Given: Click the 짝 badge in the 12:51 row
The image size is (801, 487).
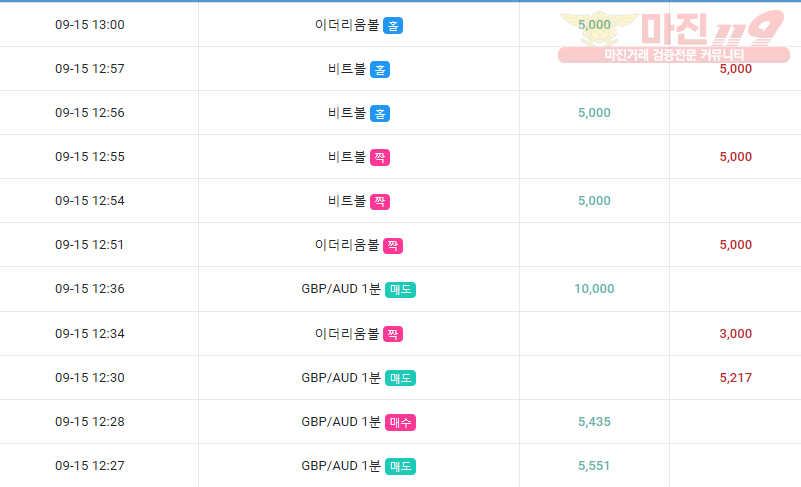Looking at the screenshot, I should point(393,245).
